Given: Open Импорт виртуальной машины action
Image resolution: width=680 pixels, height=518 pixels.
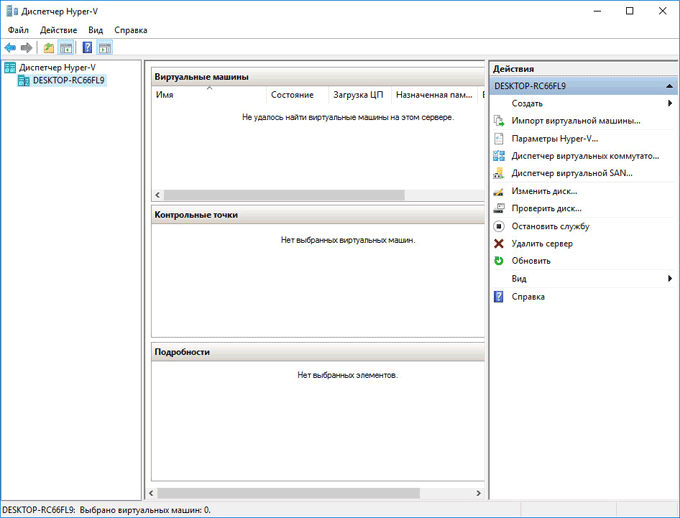Looking at the screenshot, I should tap(575, 121).
